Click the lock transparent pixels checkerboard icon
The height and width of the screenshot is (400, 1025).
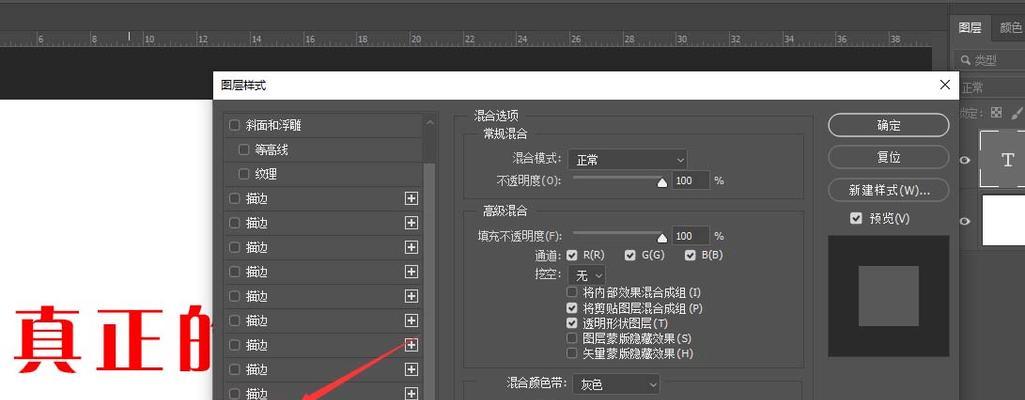pos(996,113)
